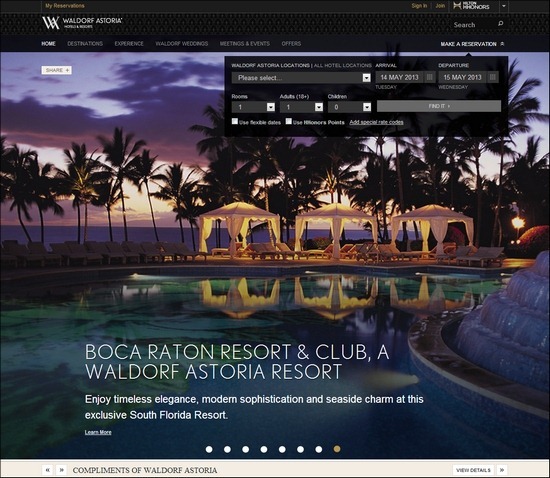This screenshot has width=550, height=478.
Task: Select the sixth slideshow dot
Action: 300,449
